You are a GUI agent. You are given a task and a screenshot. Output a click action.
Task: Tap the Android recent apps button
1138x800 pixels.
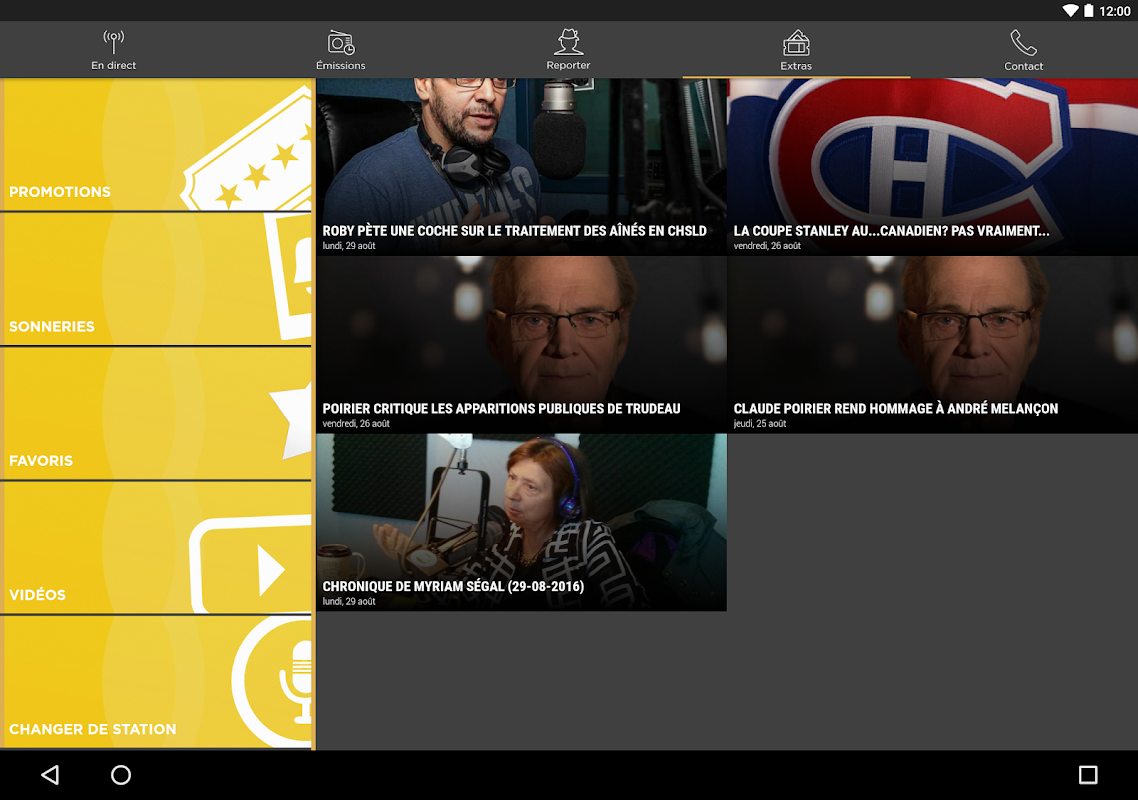click(1088, 775)
